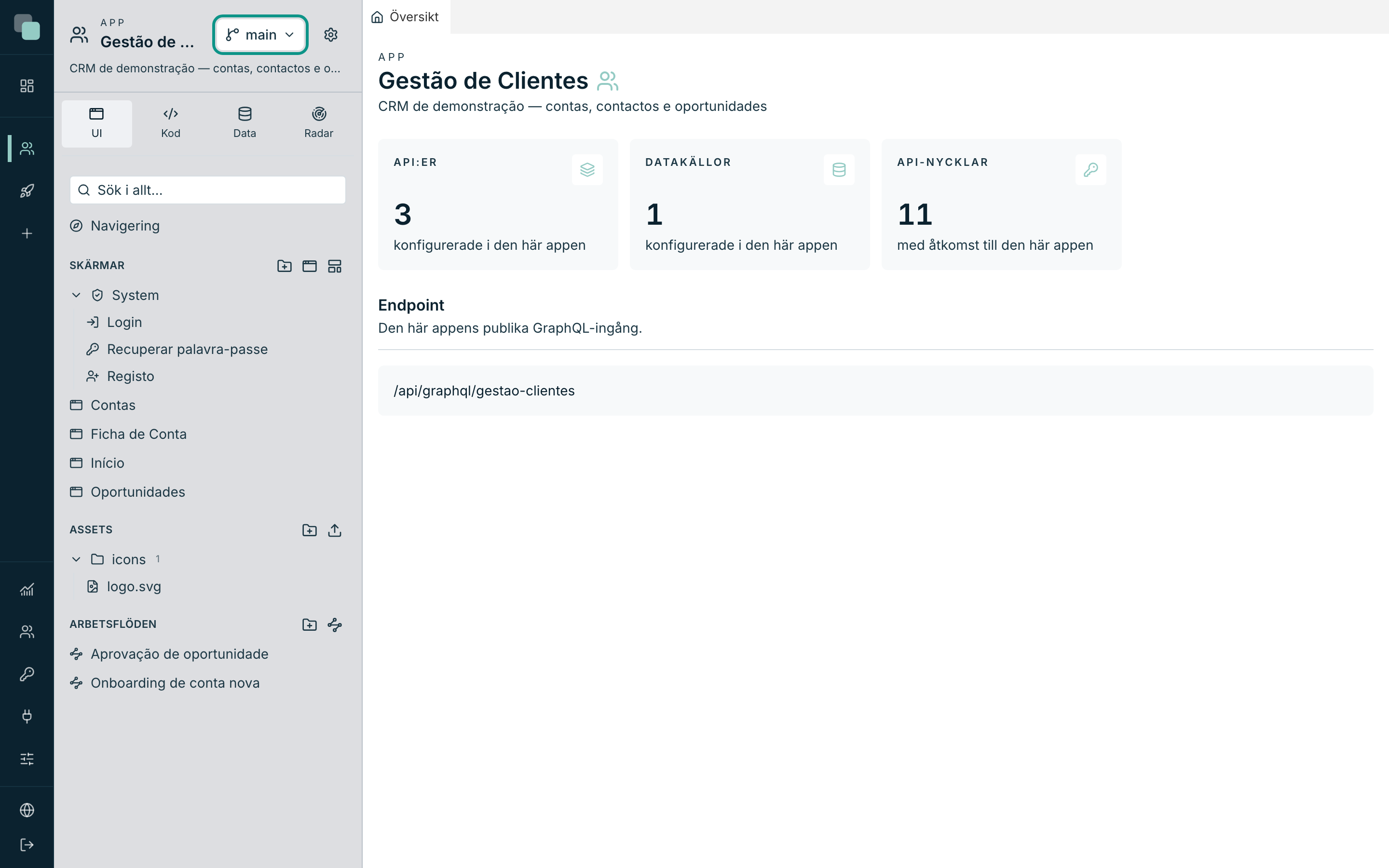Switch to the Radar tab
Screen dimensions: 1389x868
point(318,123)
